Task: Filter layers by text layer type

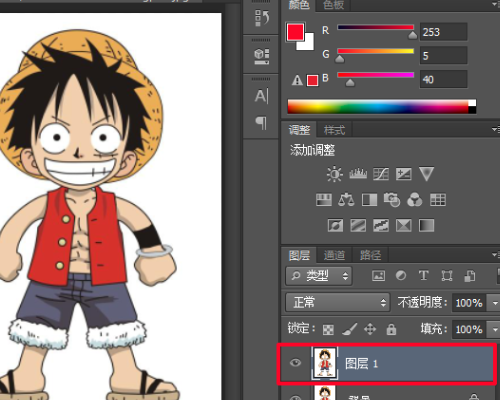Action: [x=423, y=276]
